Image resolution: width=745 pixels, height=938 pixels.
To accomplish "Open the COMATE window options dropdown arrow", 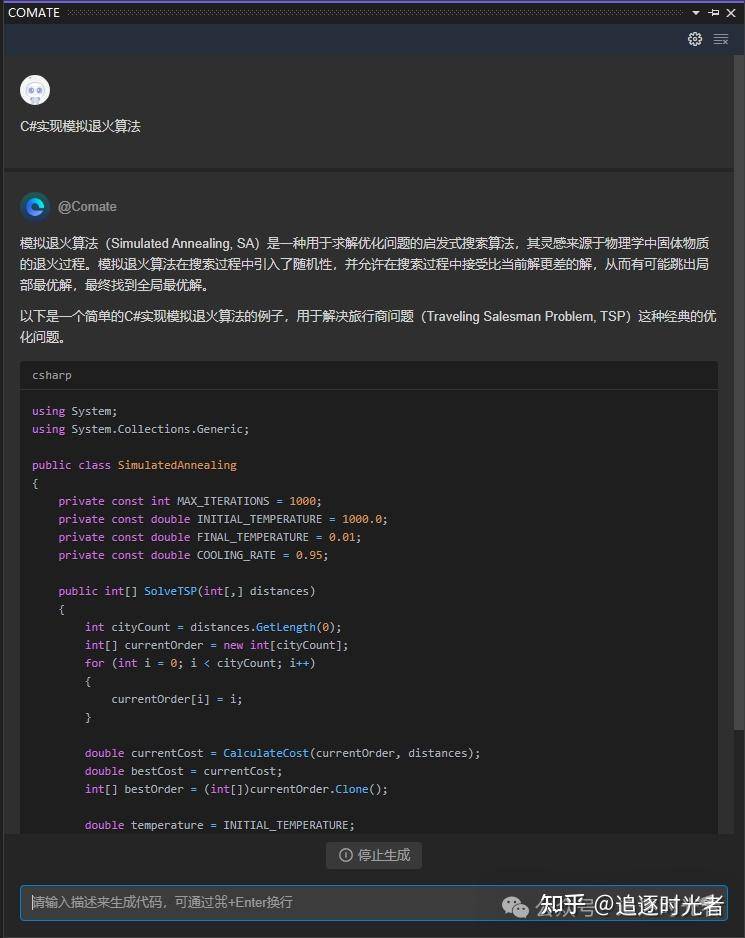I will pyautogui.click(x=696, y=13).
